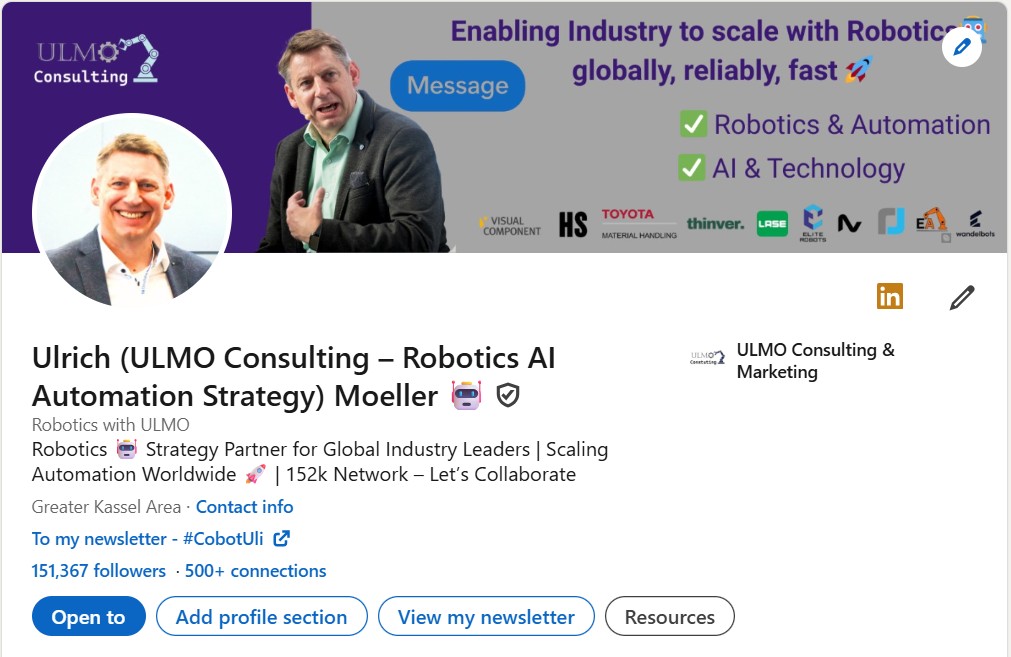View the 151,367 followers list

coord(99,570)
